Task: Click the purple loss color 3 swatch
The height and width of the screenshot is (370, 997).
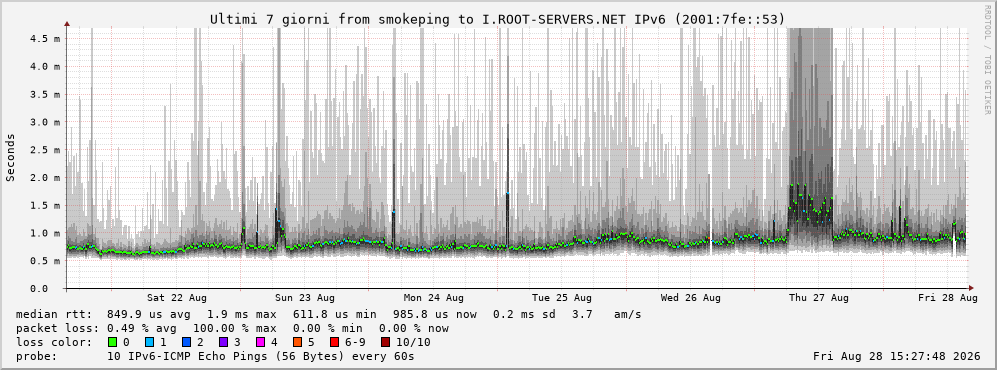Action: click(222, 342)
